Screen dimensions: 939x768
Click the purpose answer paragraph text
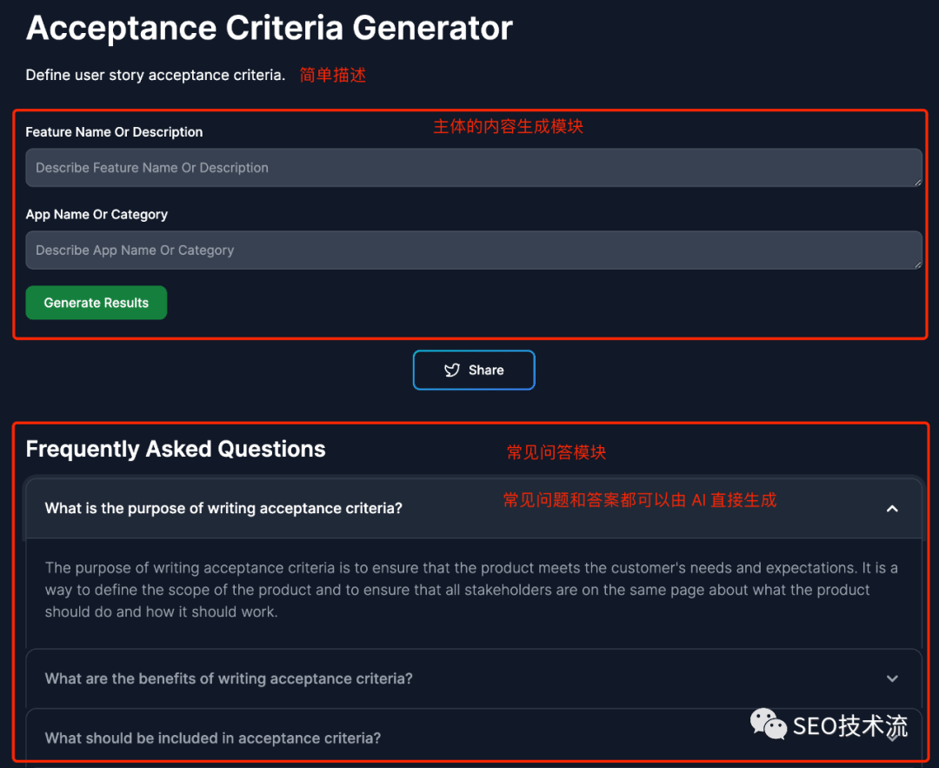(x=470, y=590)
